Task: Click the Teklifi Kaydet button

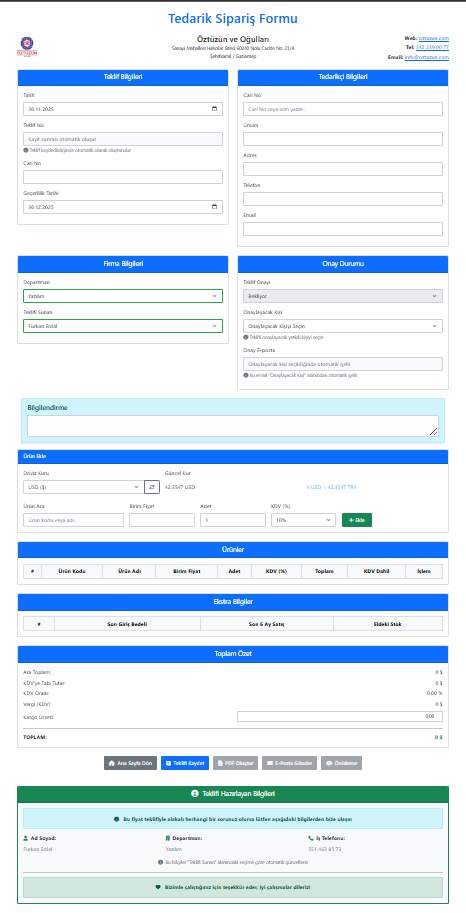Action: click(185, 763)
